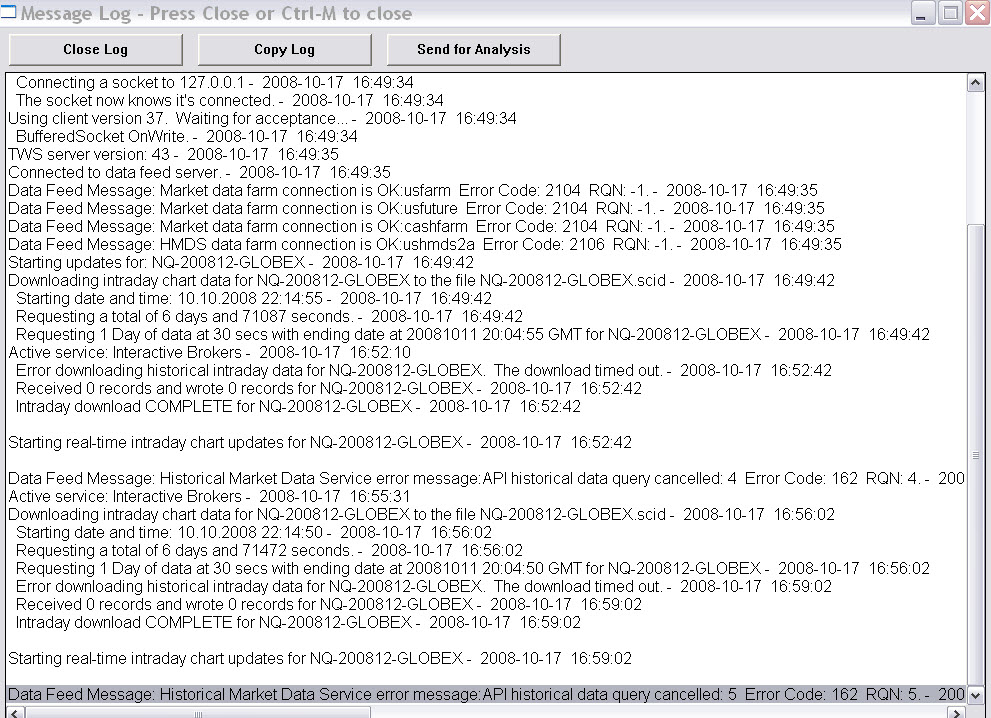Click the vertical scrollbar up arrow
This screenshot has width=991, height=718.
click(x=975, y=83)
